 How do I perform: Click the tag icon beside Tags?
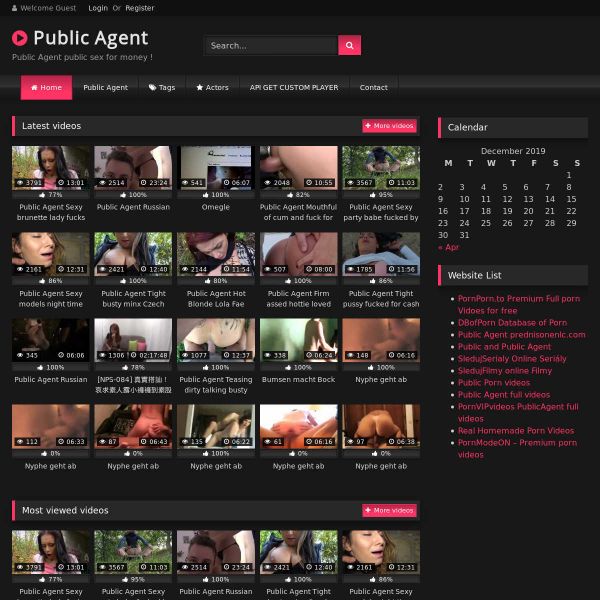pos(151,88)
